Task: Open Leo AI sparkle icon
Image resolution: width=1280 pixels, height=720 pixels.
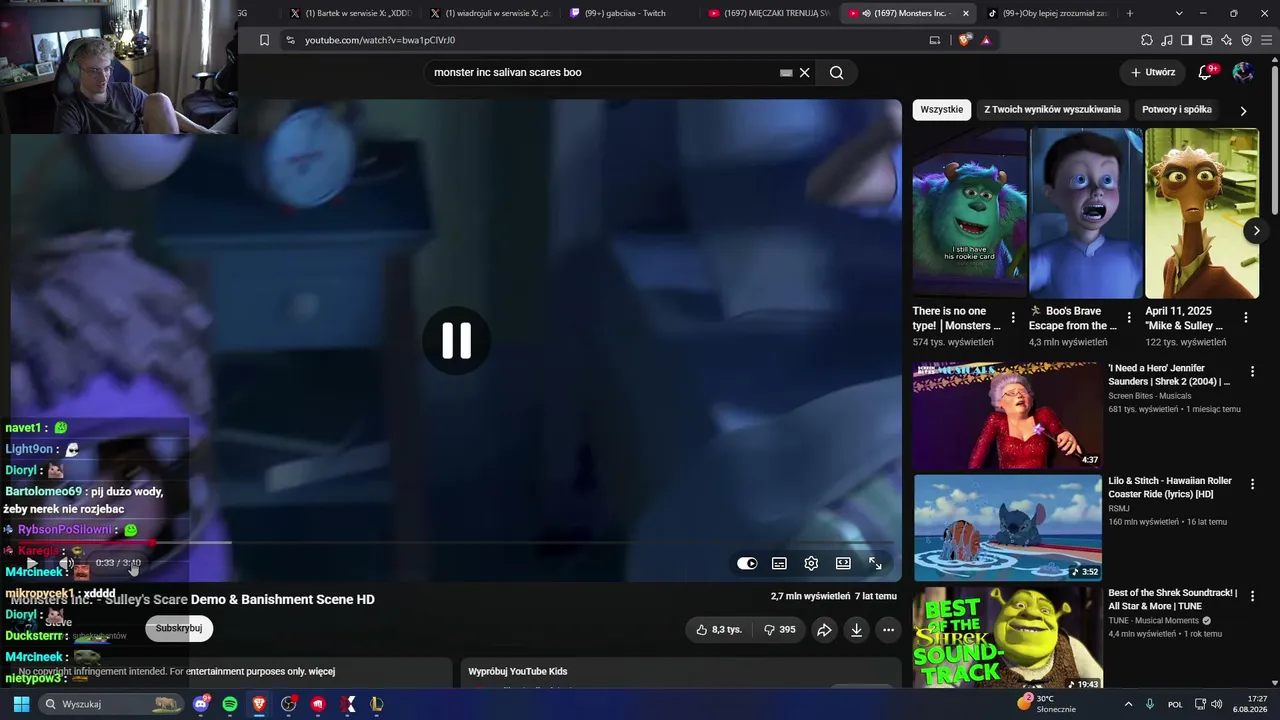Action: click(1226, 40)
